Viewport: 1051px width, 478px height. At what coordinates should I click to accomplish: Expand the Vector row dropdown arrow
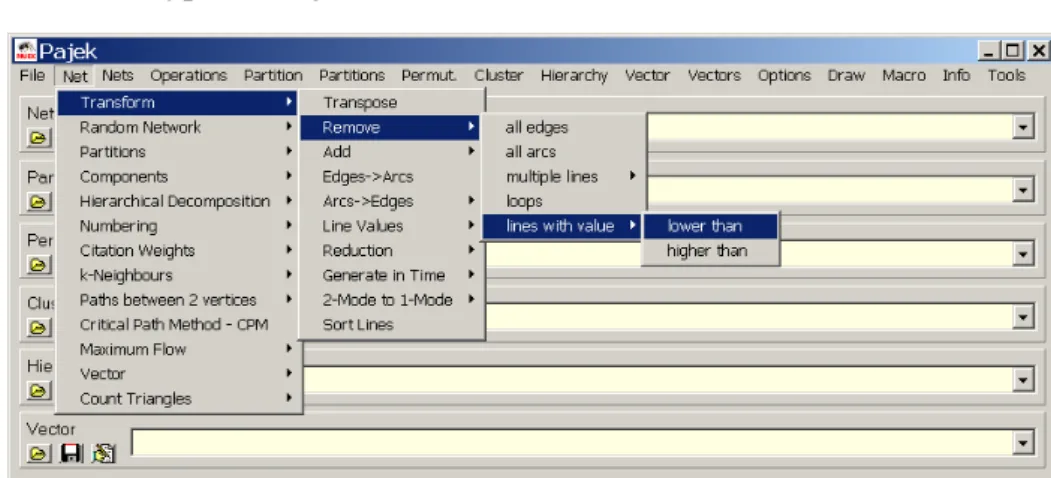(x=1023, y=442)
